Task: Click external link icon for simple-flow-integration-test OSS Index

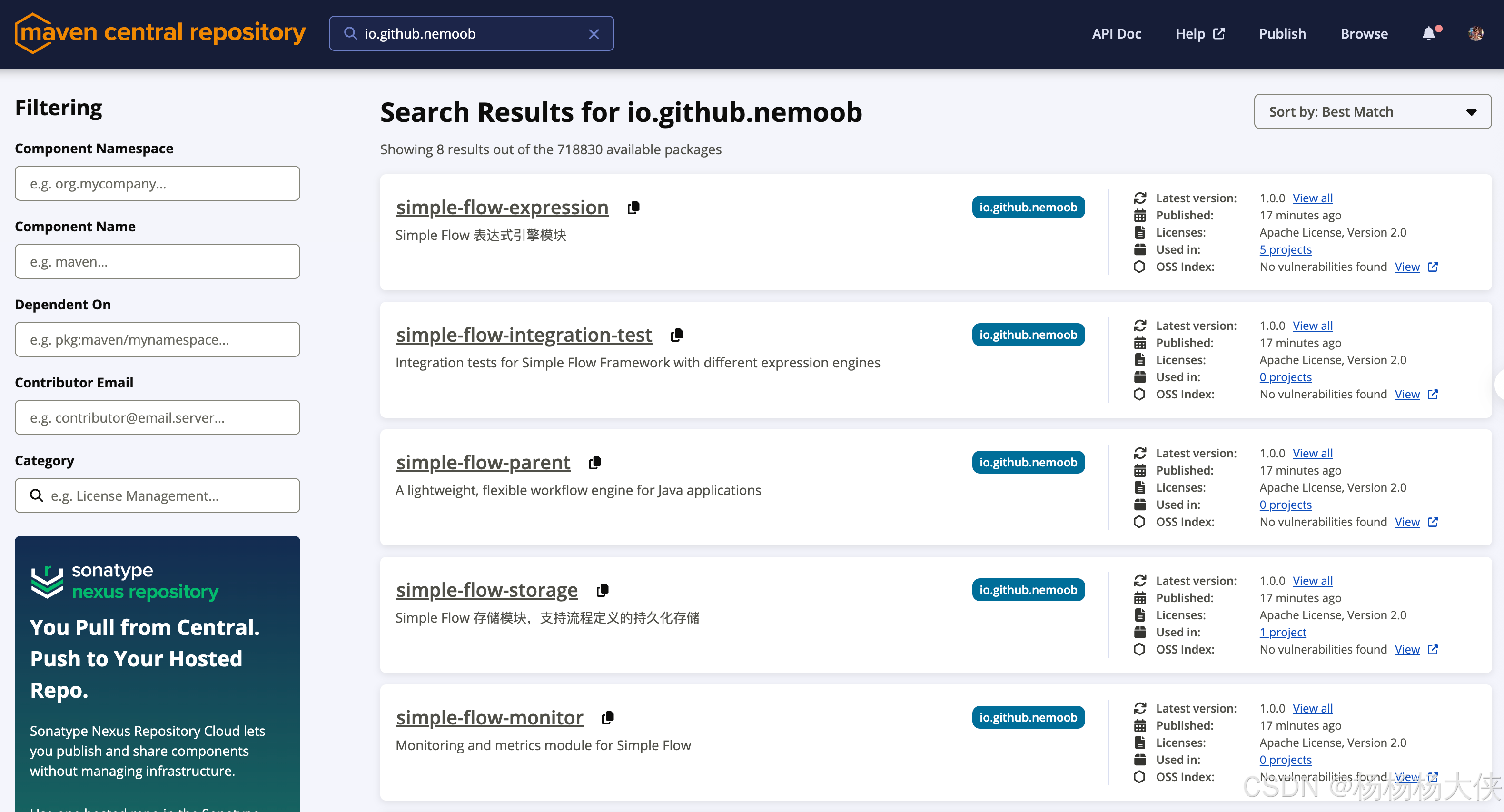Action: click(1433, 394)
